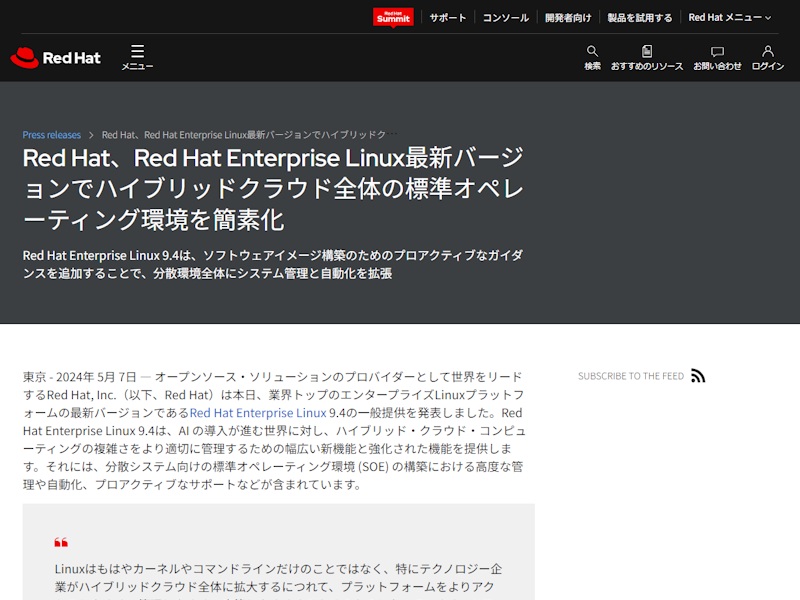Open the サポート link
This screenshot has width=800, height=600.
click(447, 18)
